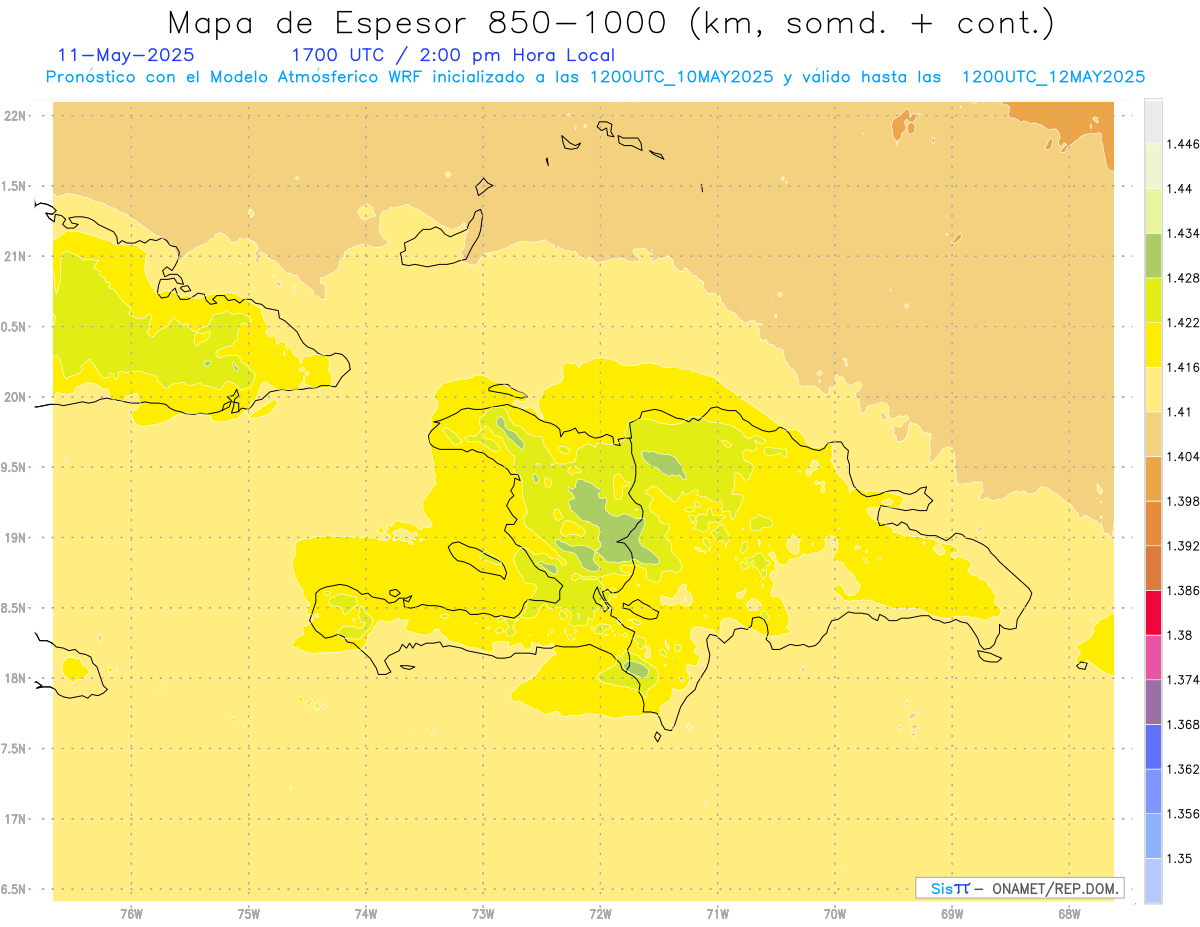This screenshot has width=1200, height=927.
Task: Select the '73W' longitude label
Action: pos(483,914)
